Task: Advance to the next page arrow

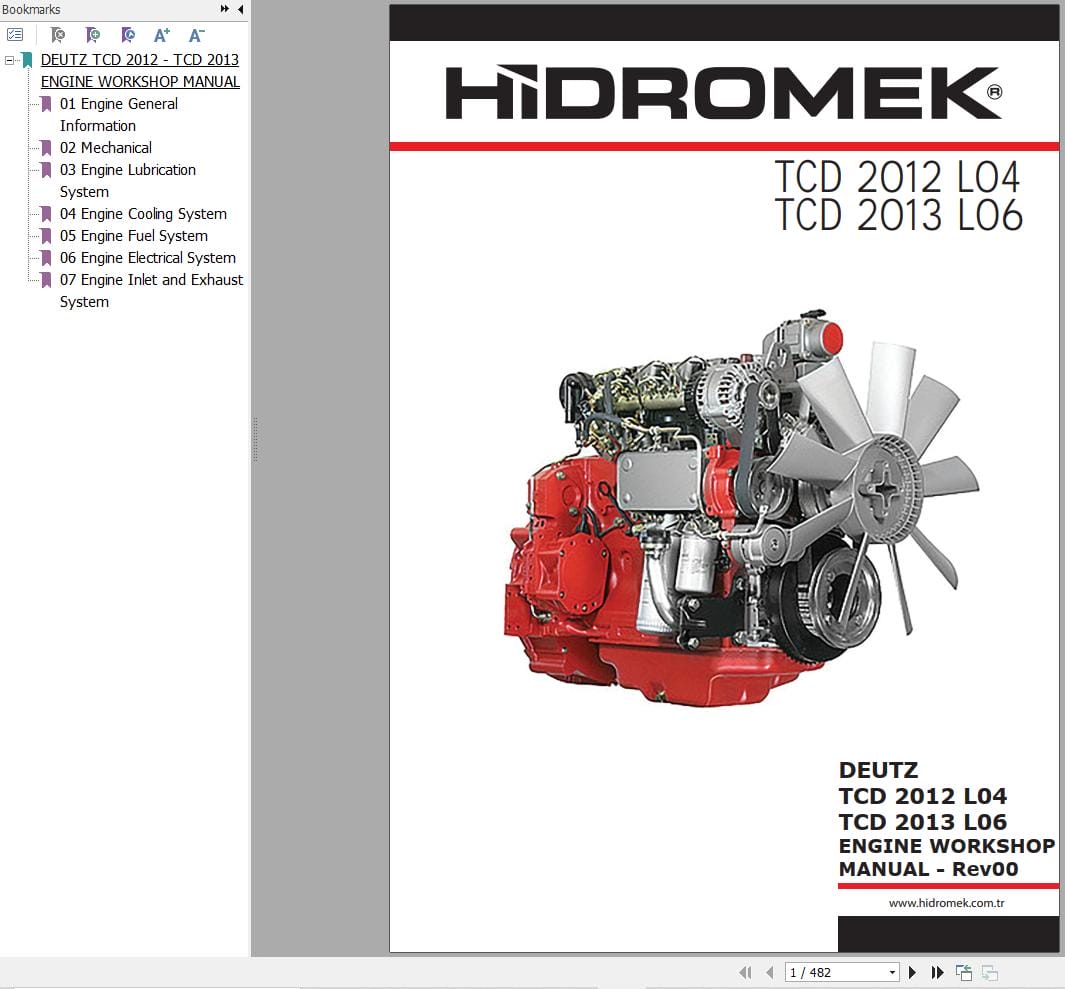Action: (912, 971)
